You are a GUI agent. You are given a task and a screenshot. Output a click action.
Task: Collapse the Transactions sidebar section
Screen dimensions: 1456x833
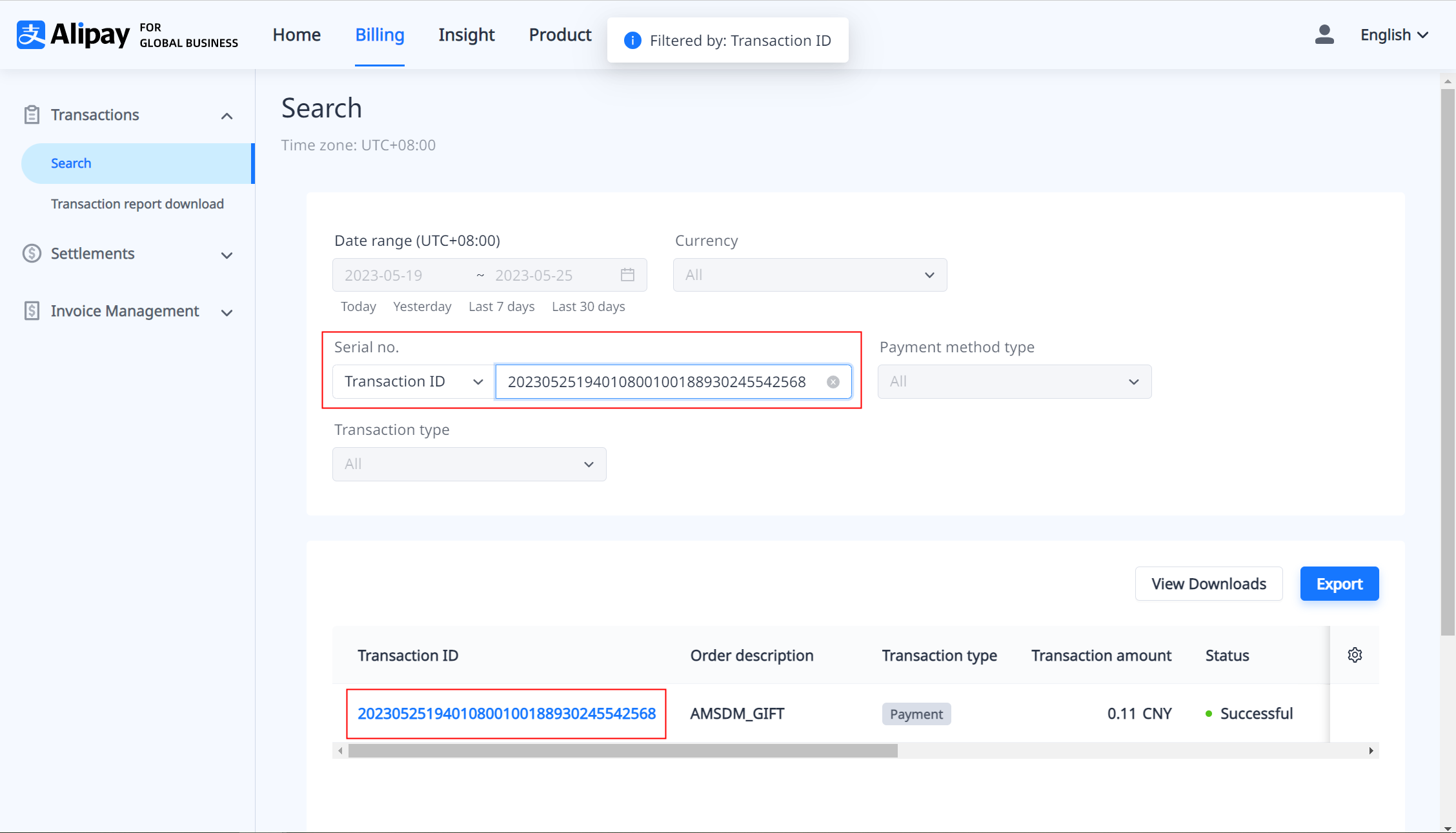(227, 116)
